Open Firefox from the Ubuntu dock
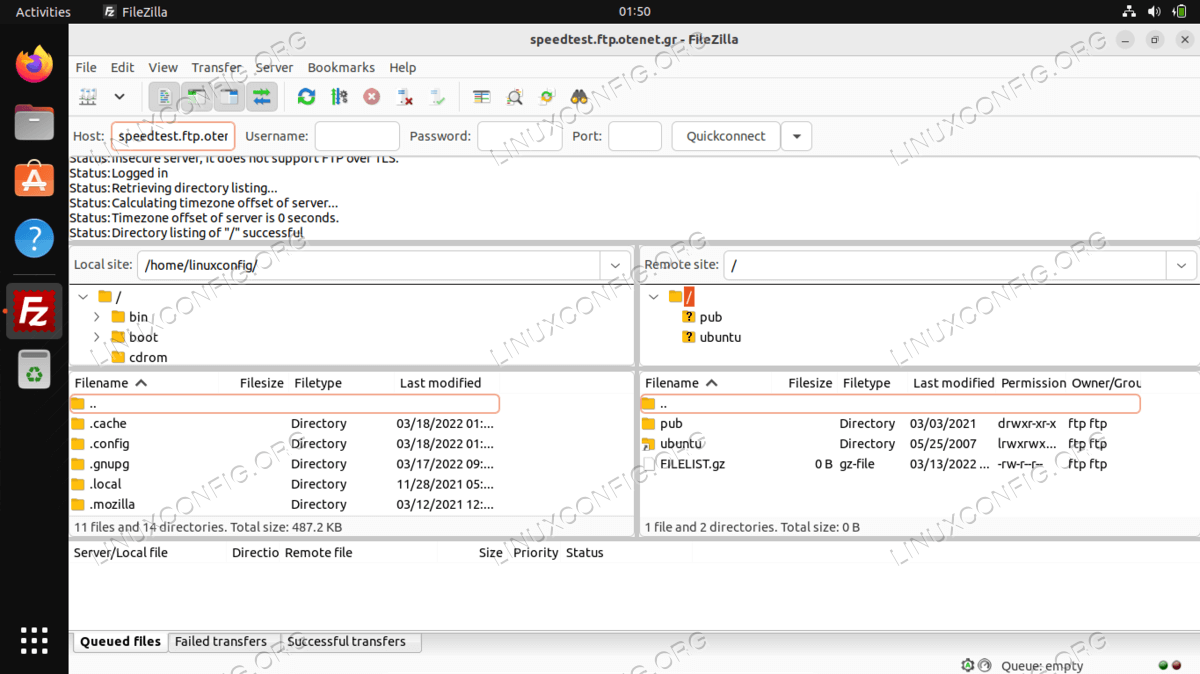 34,65
